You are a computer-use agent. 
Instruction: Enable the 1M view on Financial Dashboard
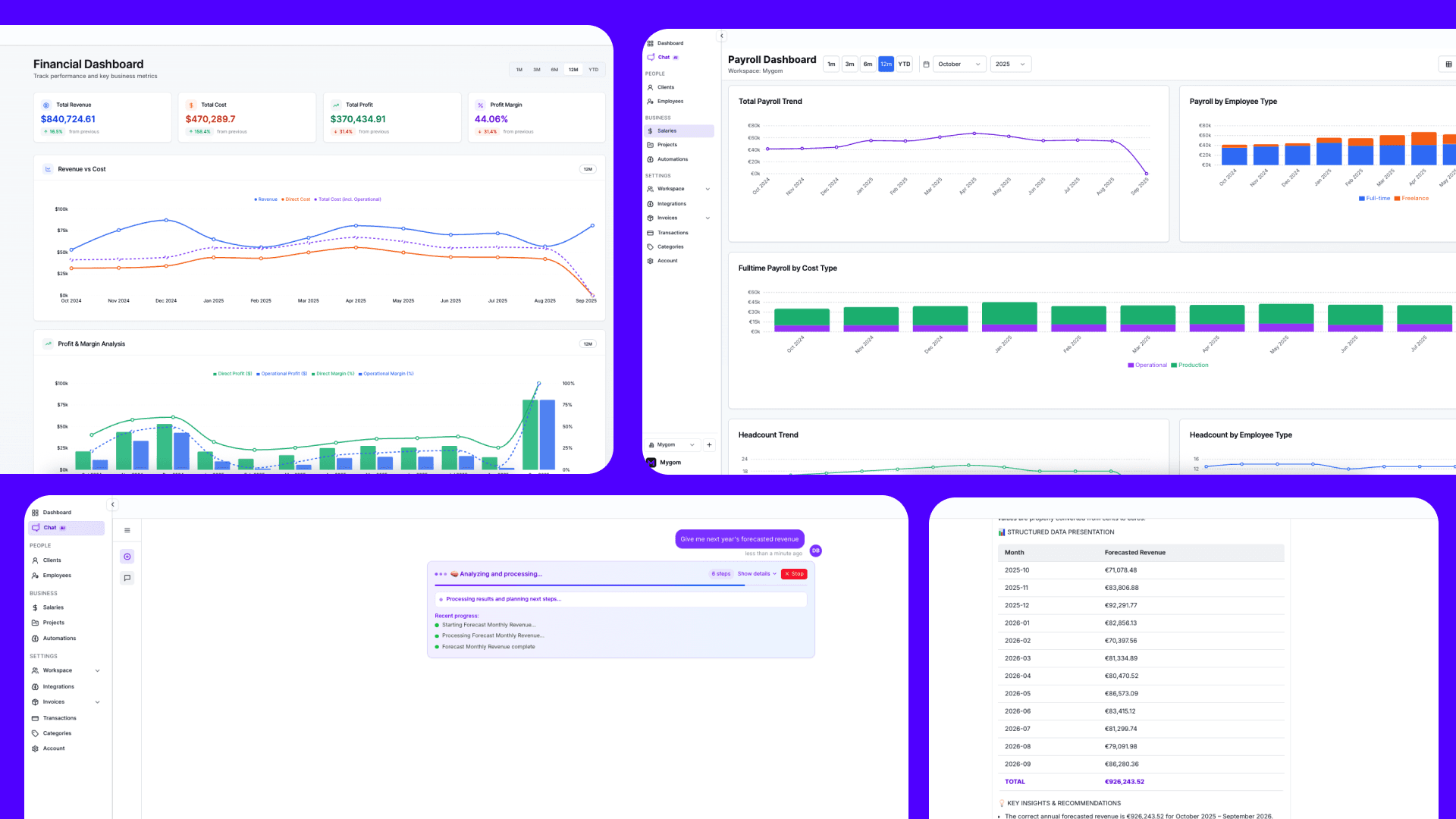tap(519, 69)
